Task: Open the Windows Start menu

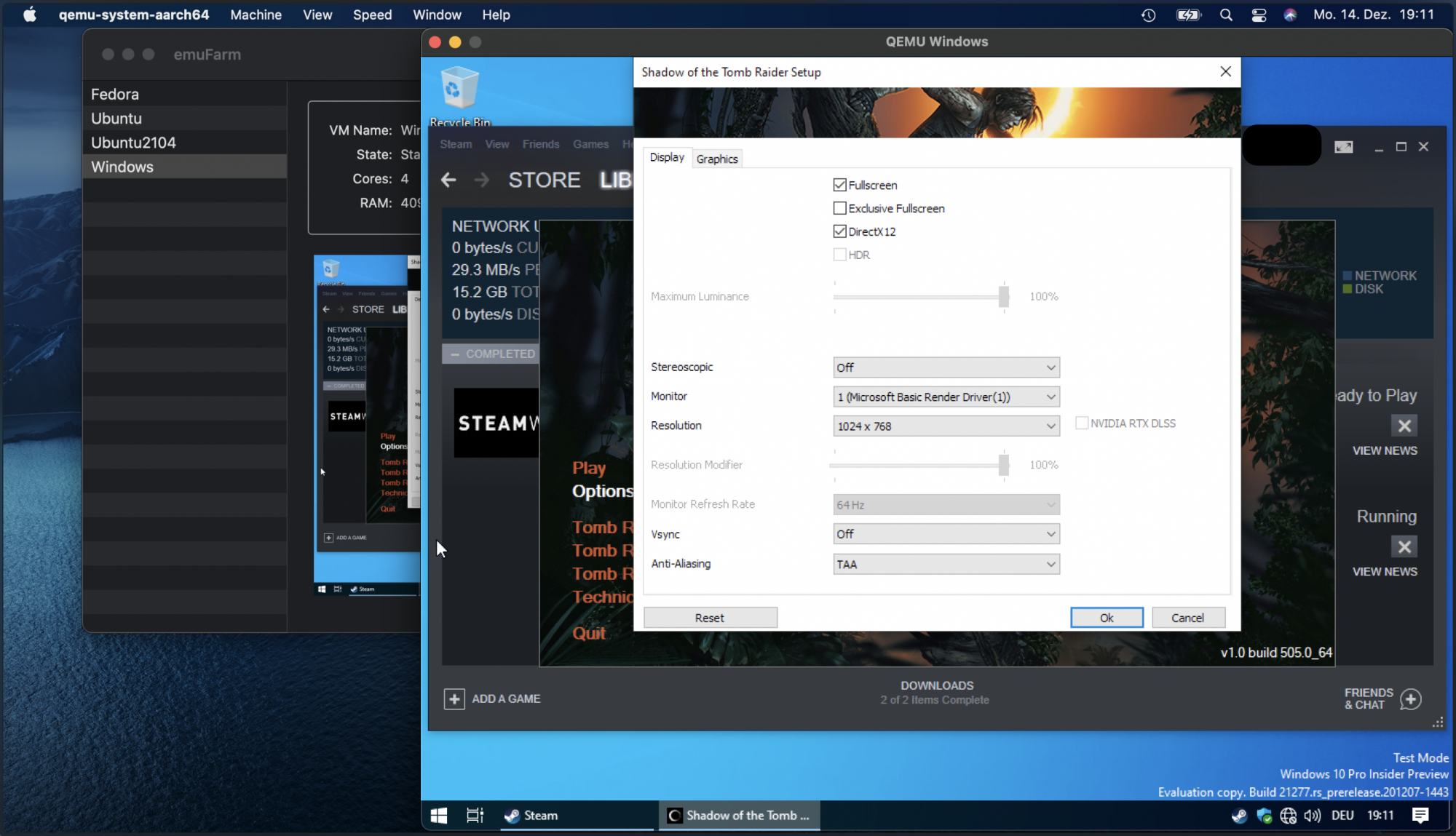Action: [x=439, y=816]
